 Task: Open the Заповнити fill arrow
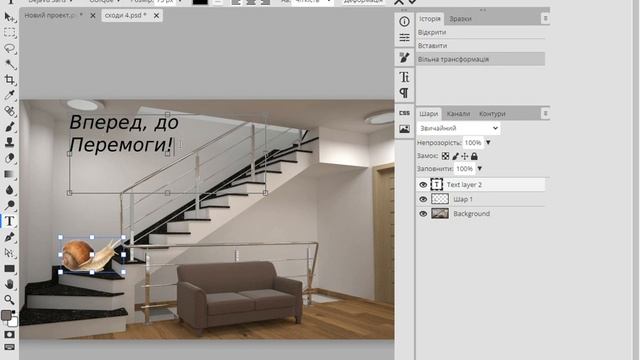(x=480, y=169)
